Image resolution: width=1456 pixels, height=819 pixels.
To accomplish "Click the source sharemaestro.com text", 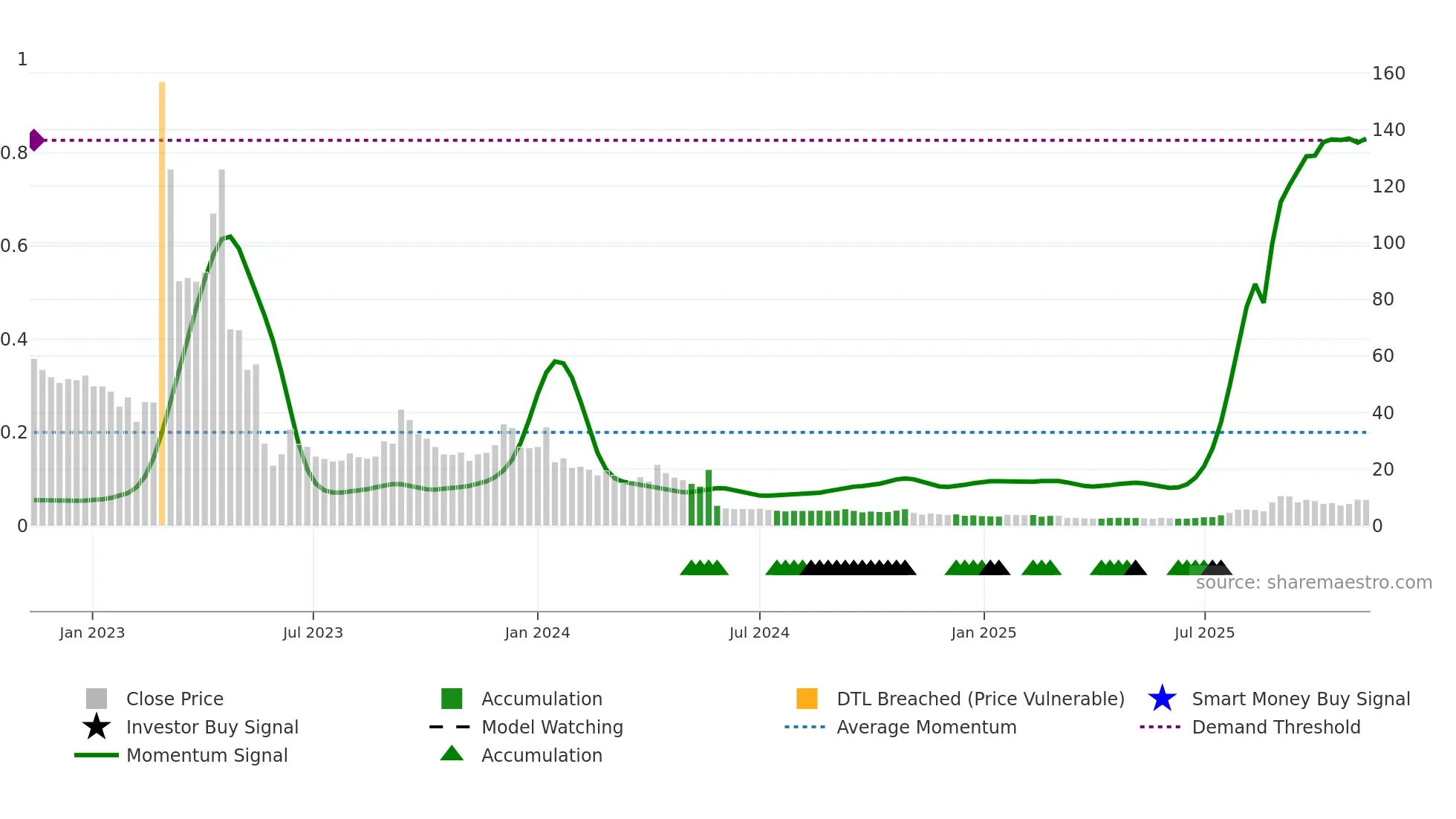I will click(x=1313, y=583).
